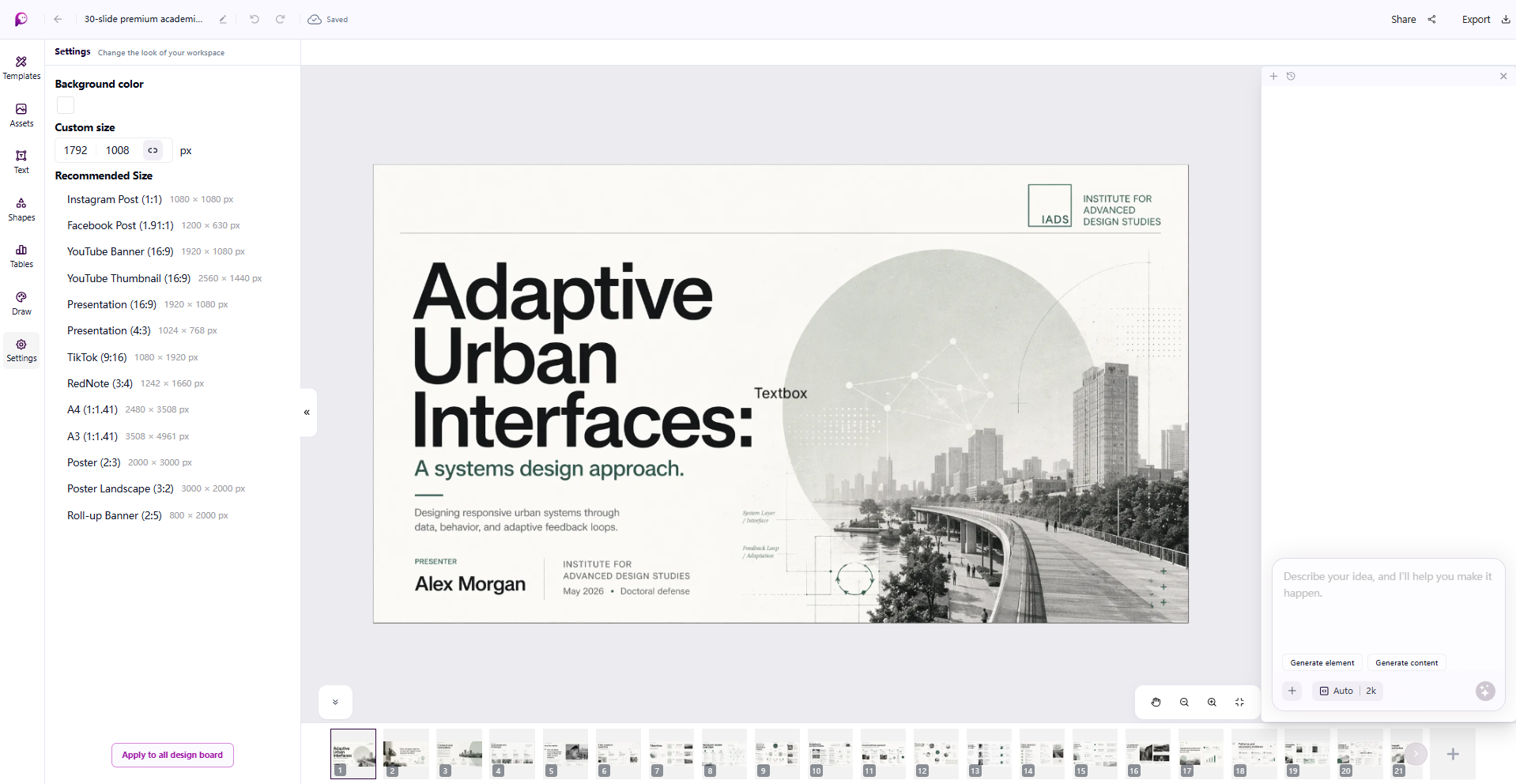The image size is (1516, 784).
Task: Click Generate content
Action: (x=1407, y=662)
